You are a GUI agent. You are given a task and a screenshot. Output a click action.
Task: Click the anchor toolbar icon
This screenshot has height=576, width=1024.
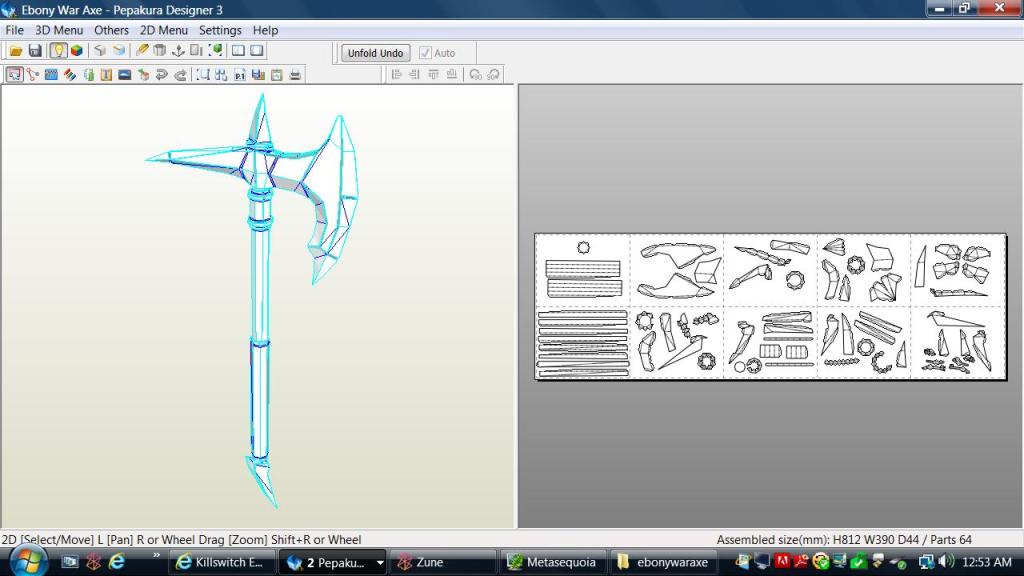click(x=178, y=51)
